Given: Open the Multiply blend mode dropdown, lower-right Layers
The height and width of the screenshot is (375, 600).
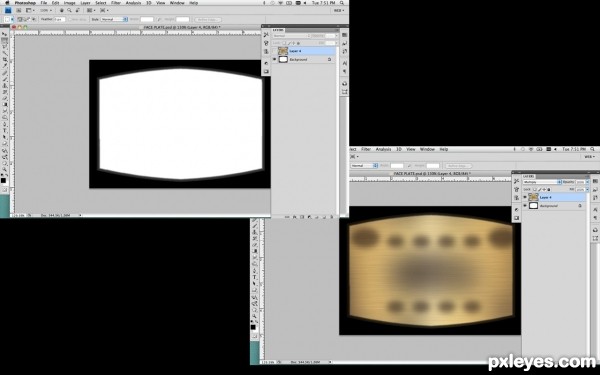Looking at the screenshot, I should [x=542, y=182].
